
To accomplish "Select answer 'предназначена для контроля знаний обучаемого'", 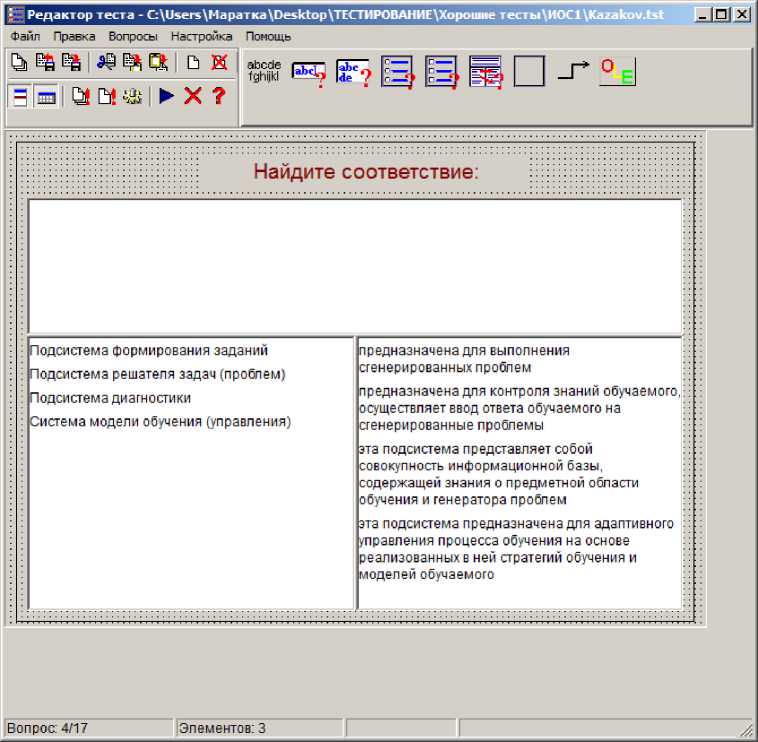I will [x=520, y=408].
